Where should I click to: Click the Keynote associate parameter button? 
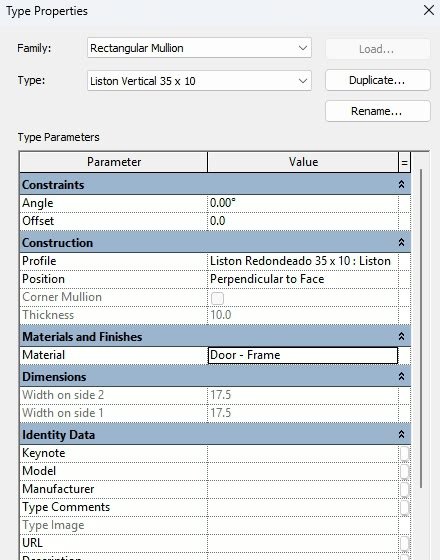(x=405, y=454)
